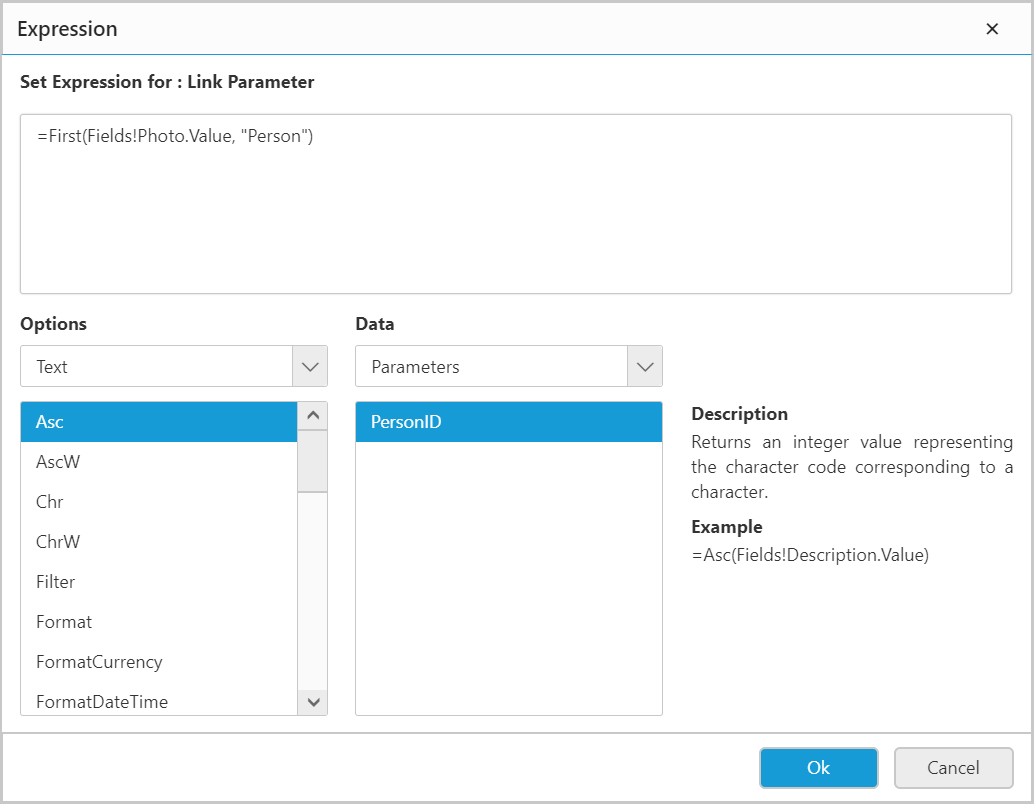The height and width of the screenshot is (804, 1034).
Task: Select the PersonID parameter
Action: tap(508, 422)
